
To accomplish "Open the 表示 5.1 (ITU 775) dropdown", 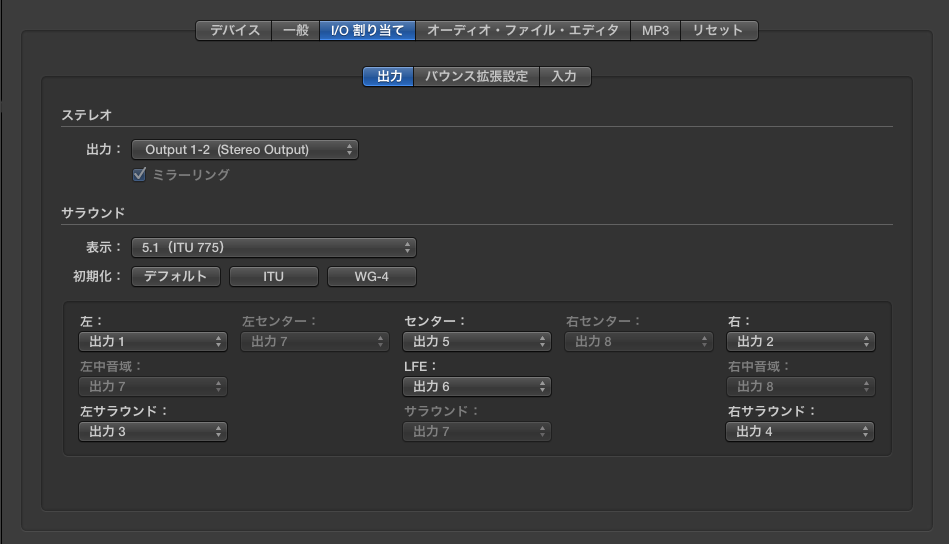I will [274, 247].
